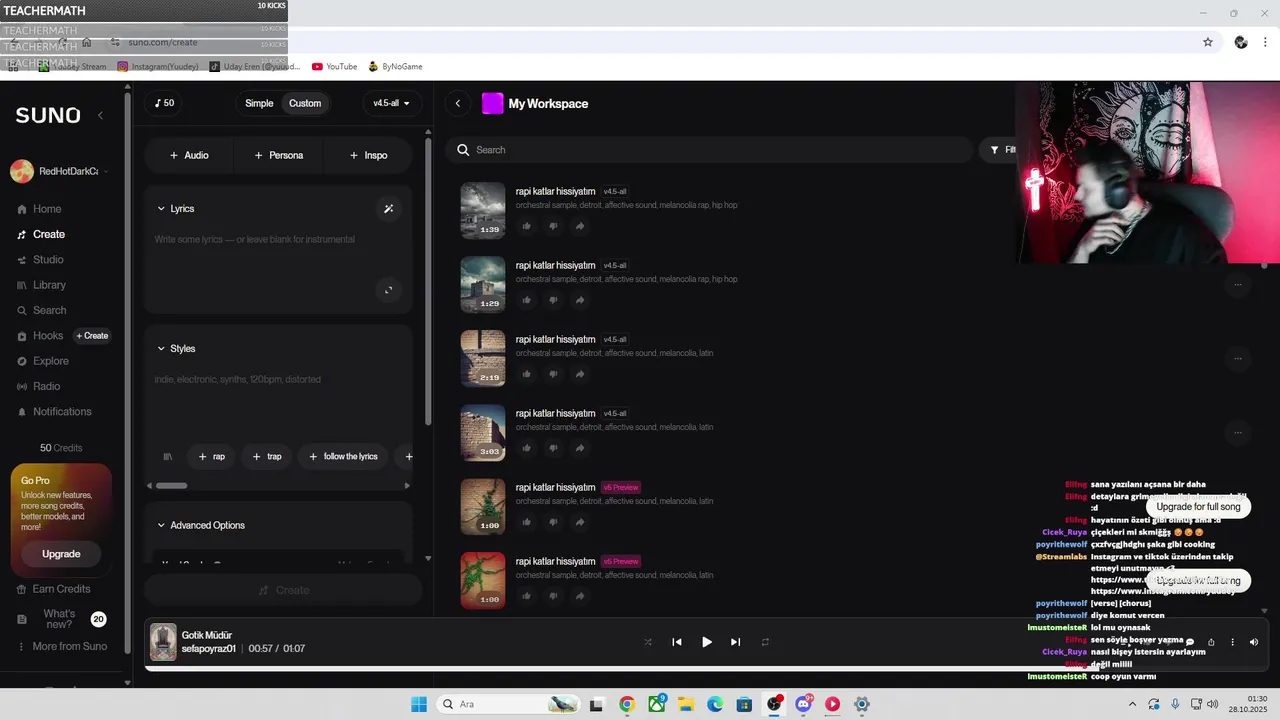Share the 2:19 song

click(579, 374)
